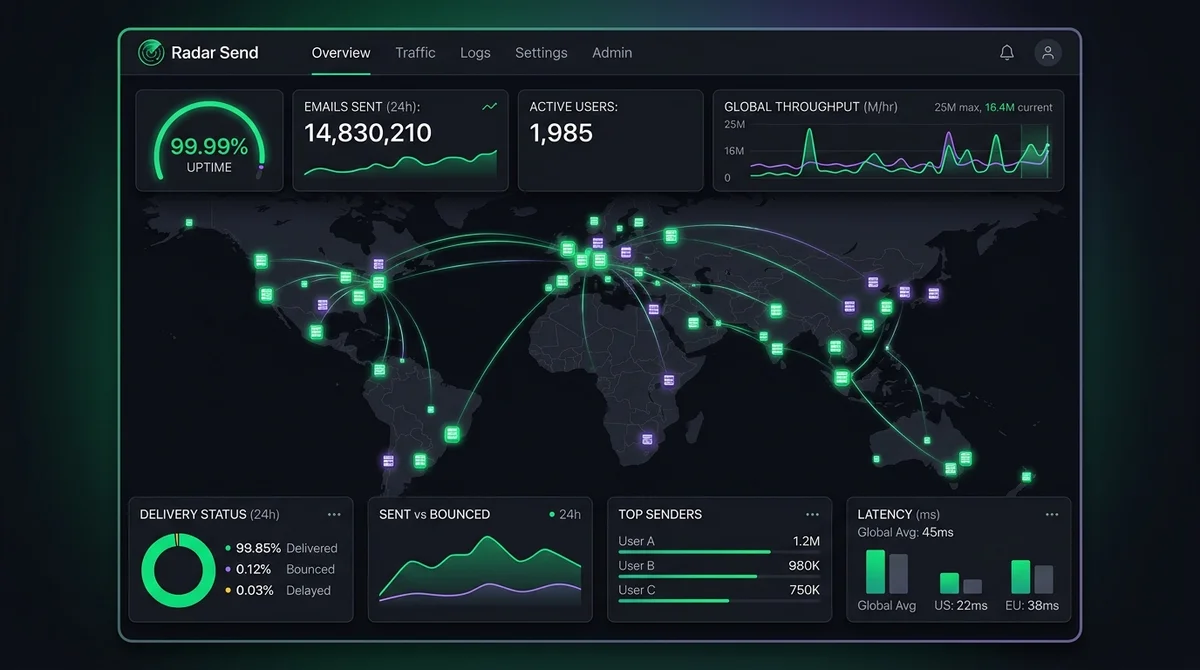The width and height of the screenshot is (1200, 670).
Task: Click the active users value 1,985
Action: tap(561, 133)
